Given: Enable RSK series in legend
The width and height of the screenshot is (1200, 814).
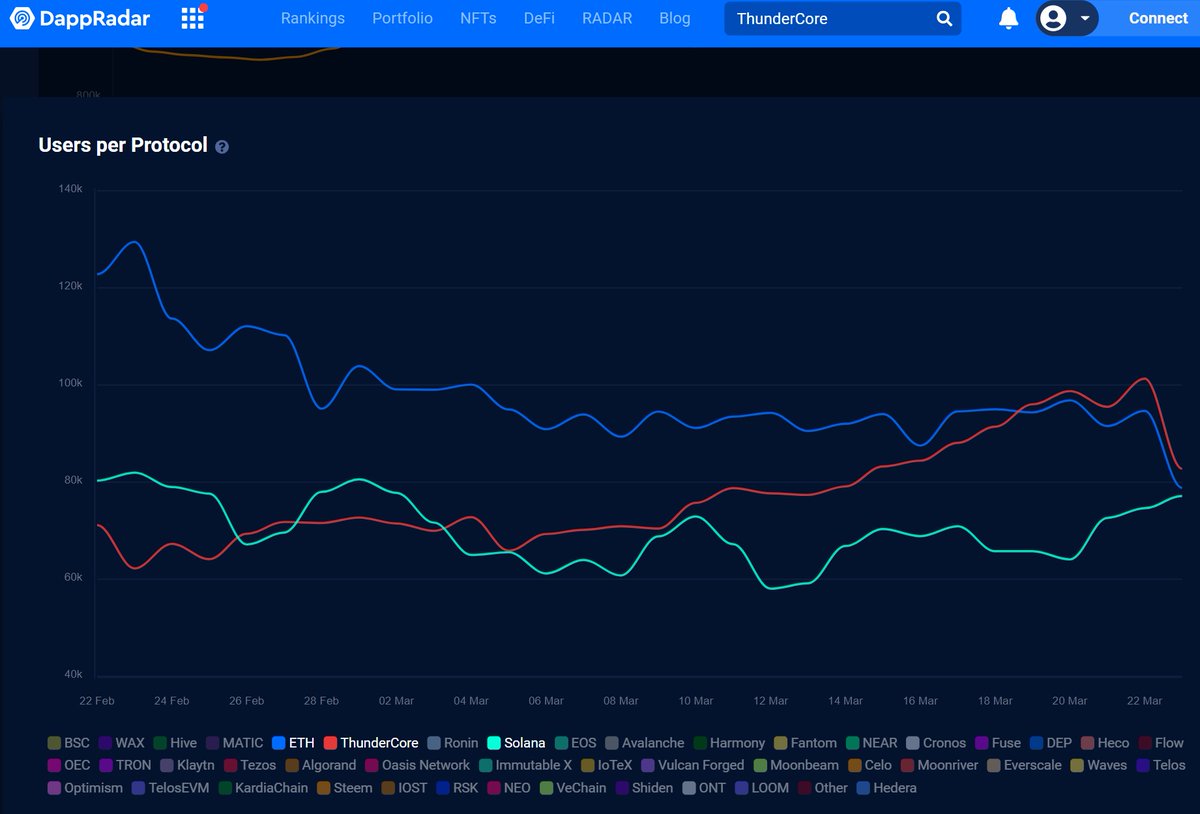Looking at the screenshot, I should click(457, 788).
